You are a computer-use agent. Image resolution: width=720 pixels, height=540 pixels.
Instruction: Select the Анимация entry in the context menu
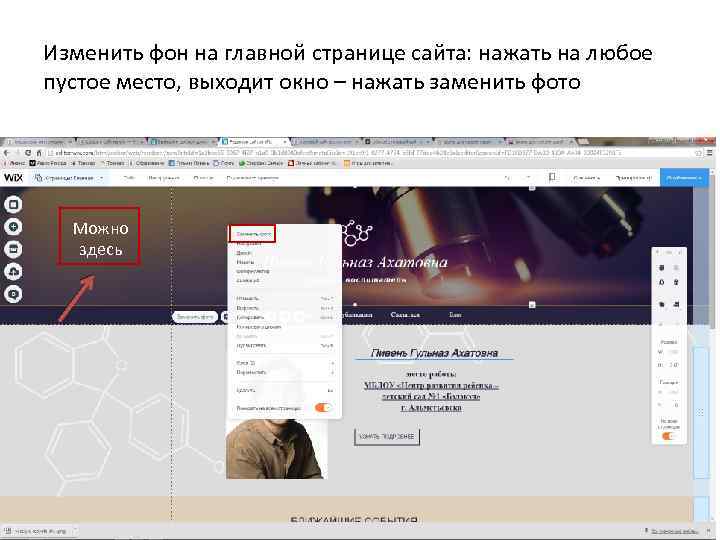point(248,281)
